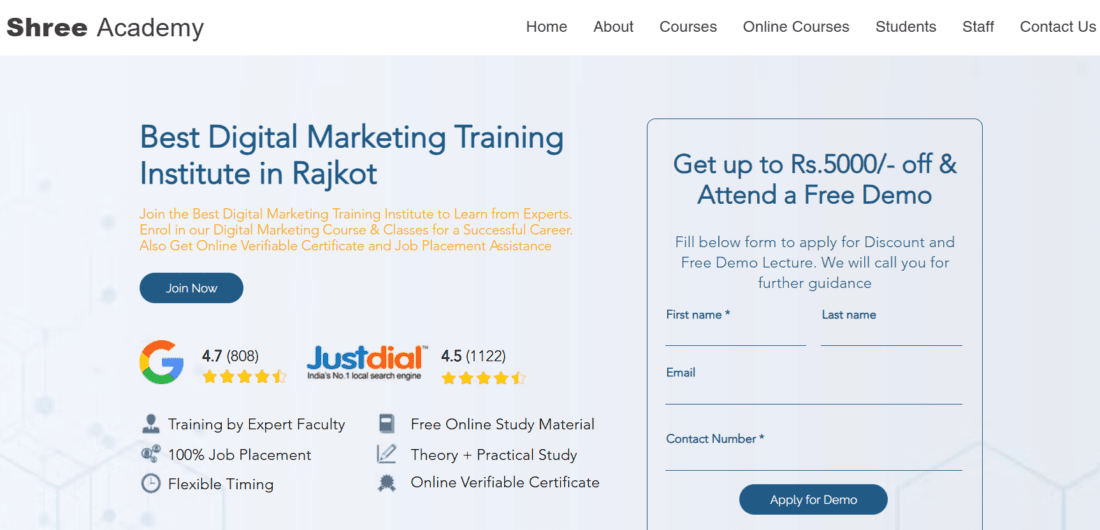Submit form with Apply for Demo button
1100x530 pixels.
point(813,500)
